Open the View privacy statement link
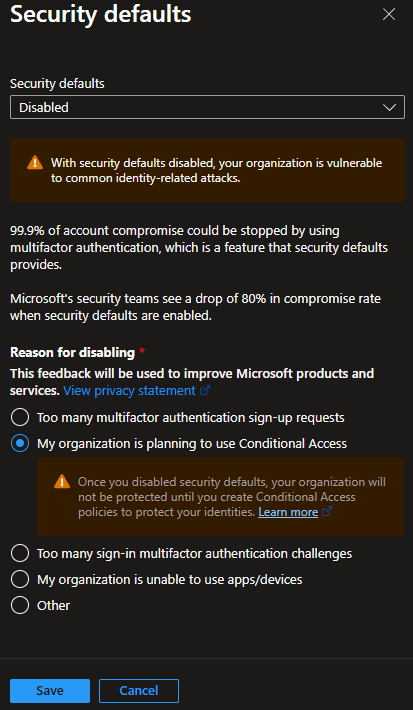This screenshot has height=710, width=413. [x=130, y=390]
